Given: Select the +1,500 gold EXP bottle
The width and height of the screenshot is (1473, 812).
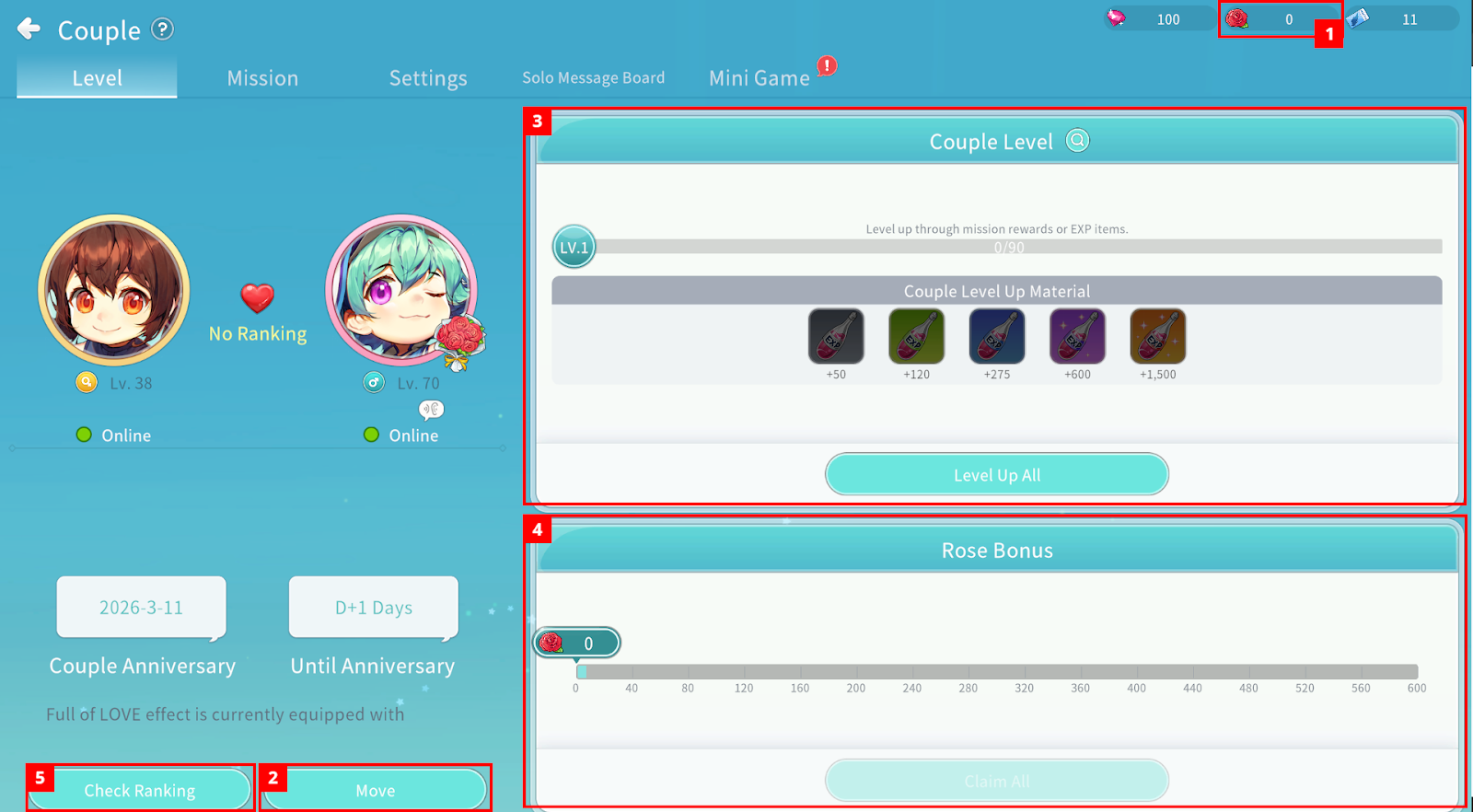Looking at the screenshot, I should click(x=1157, y=337).
